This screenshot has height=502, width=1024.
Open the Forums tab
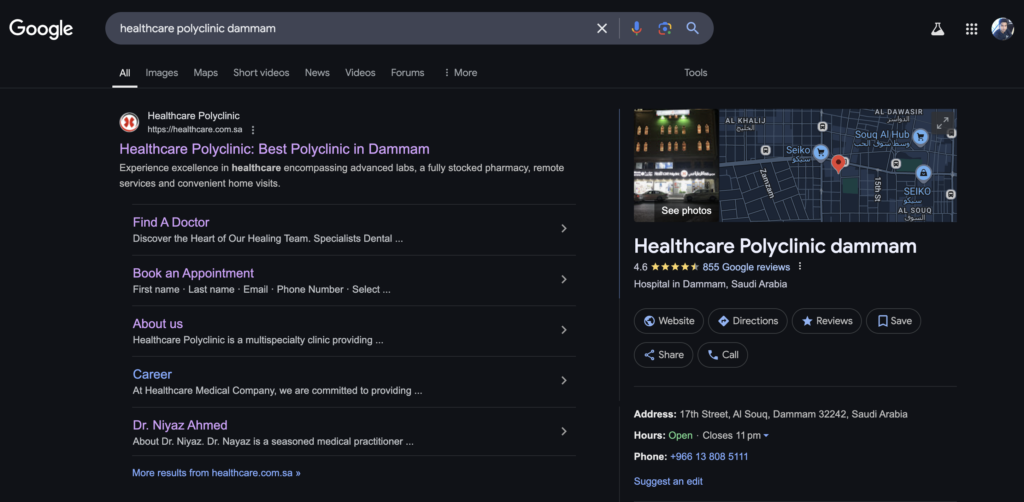click(x=408, y=73)
